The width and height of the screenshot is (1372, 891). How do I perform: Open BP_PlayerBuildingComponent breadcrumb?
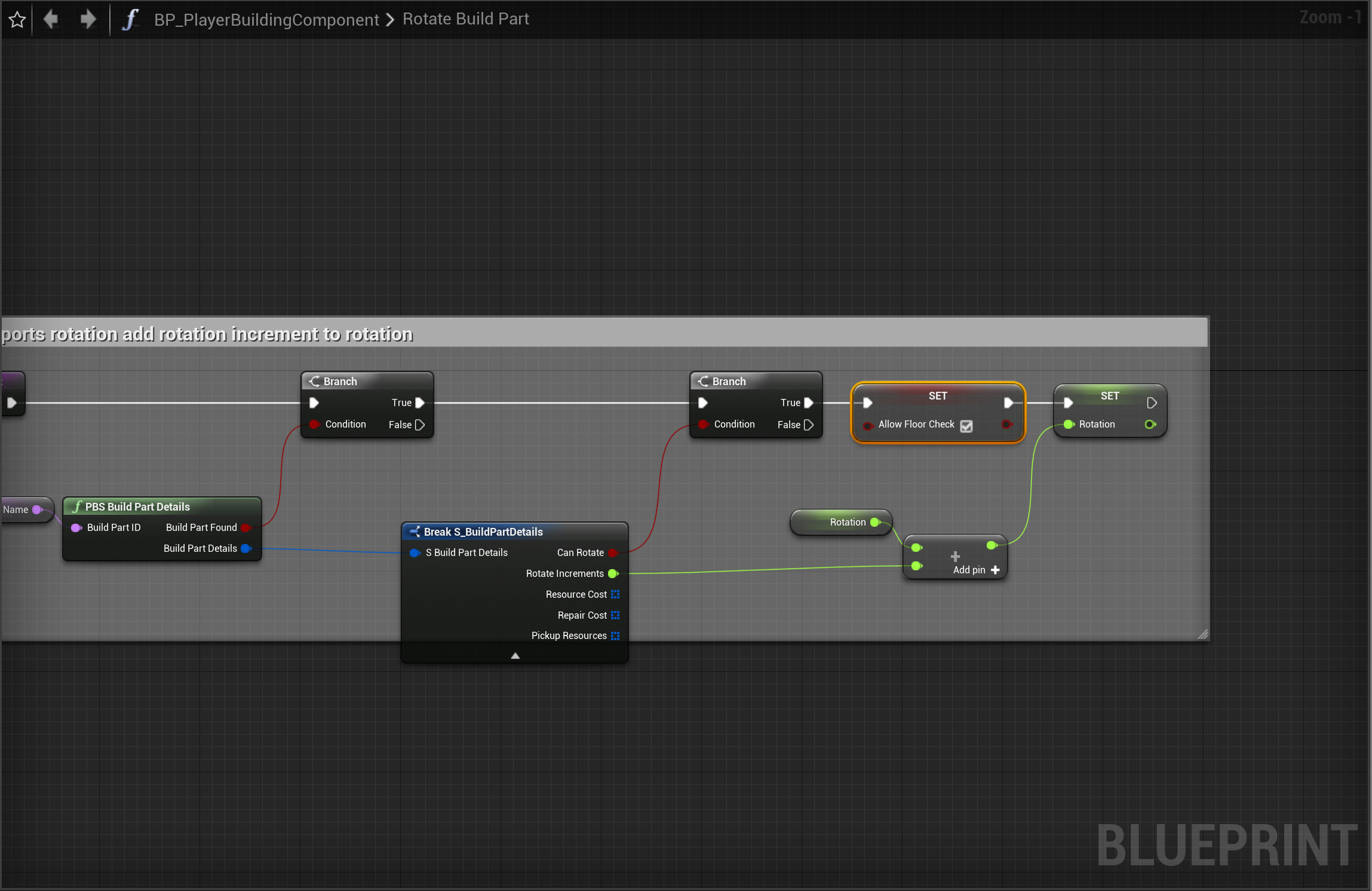tap(266, 20)
